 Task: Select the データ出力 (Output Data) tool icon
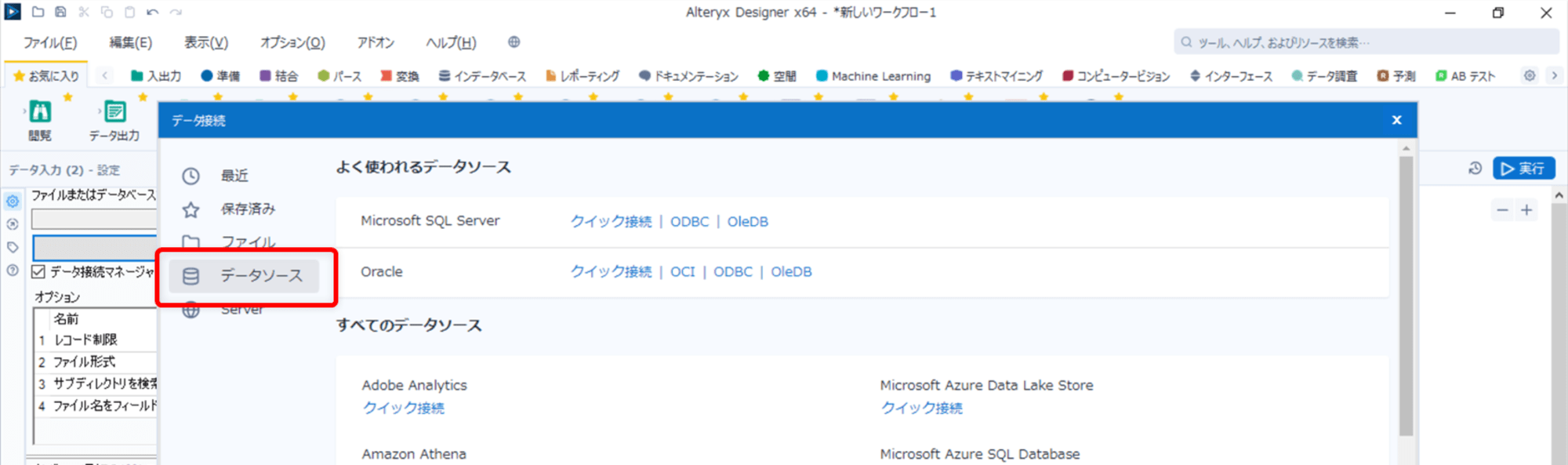point(114,112)
